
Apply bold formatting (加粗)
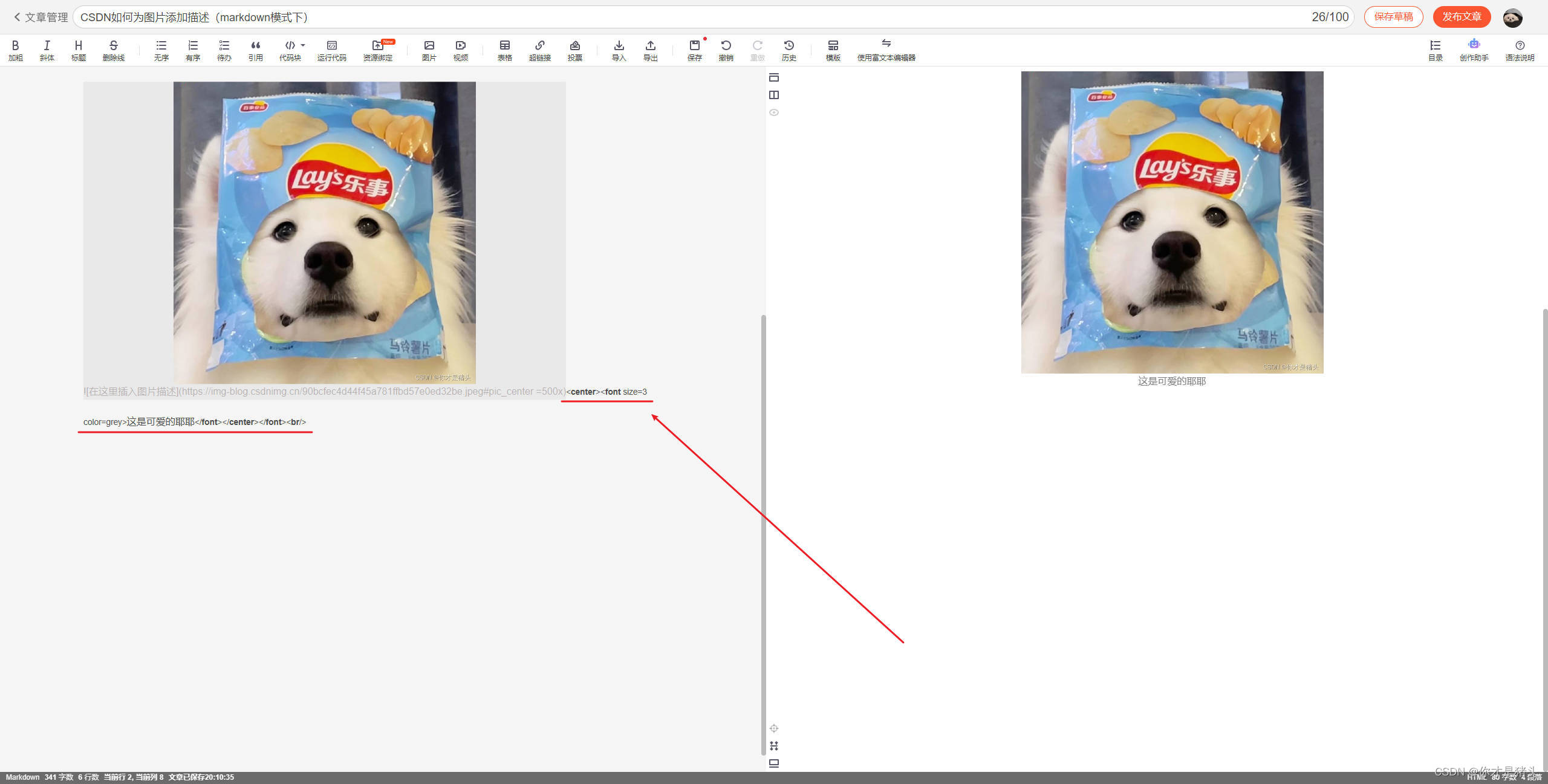click(x=16, y=50)
